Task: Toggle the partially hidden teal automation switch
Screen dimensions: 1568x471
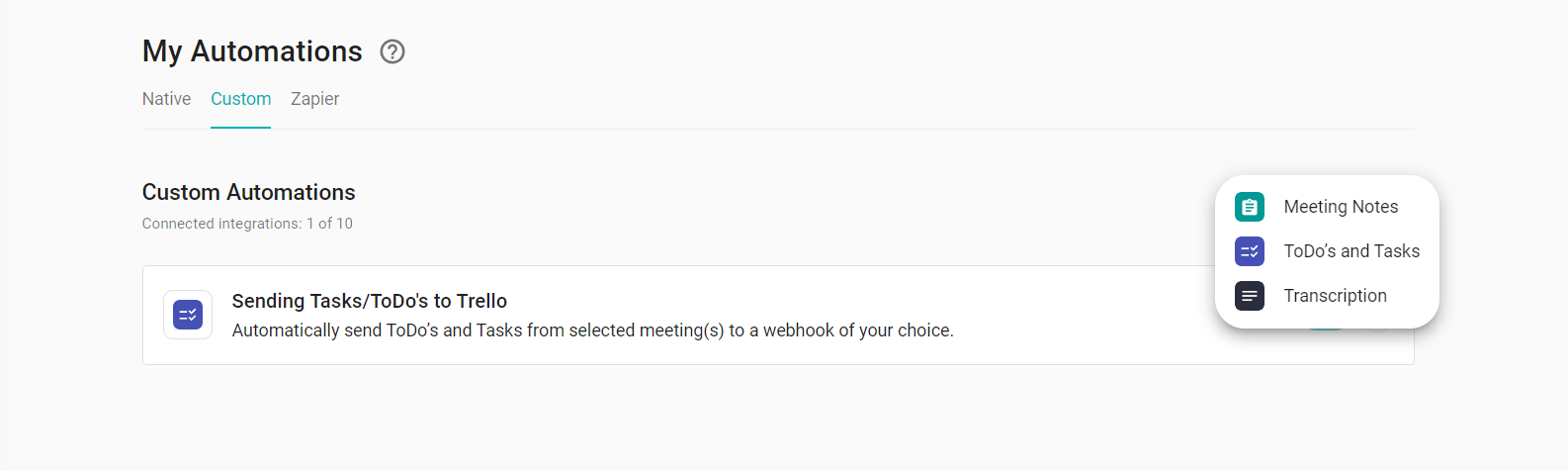Action: [x=1326, y=328]
